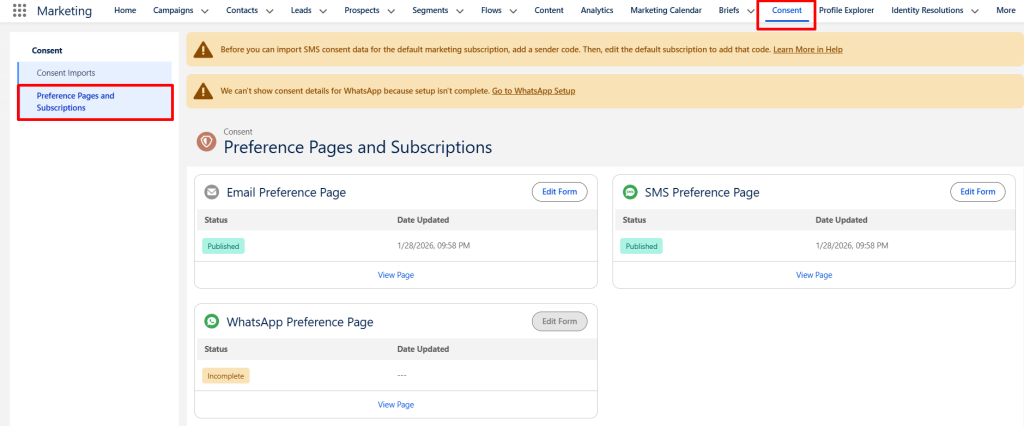Open View Page for SMS Preference Page
This screenshot has height=426, width=1024.
[x=814, y=275]
